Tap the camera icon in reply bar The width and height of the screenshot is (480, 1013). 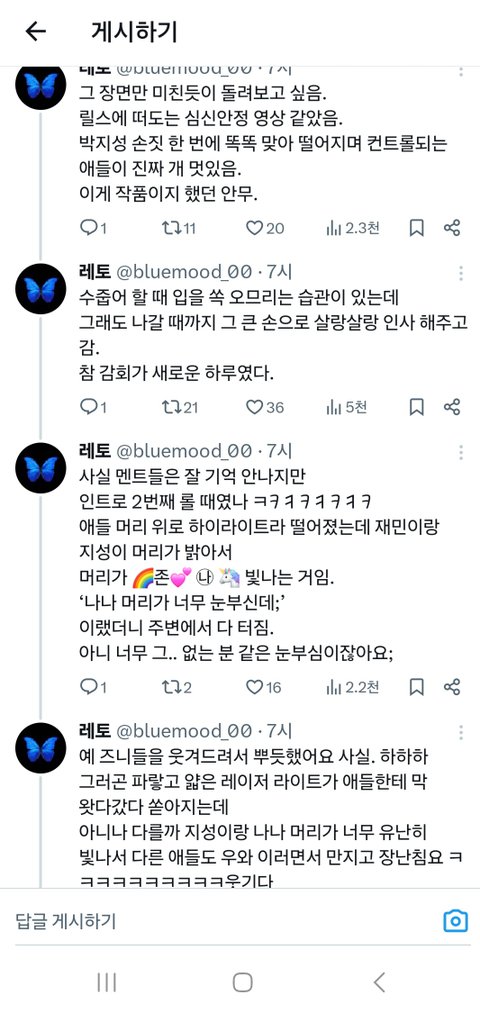pyautogui.click(x=455, y=921)
